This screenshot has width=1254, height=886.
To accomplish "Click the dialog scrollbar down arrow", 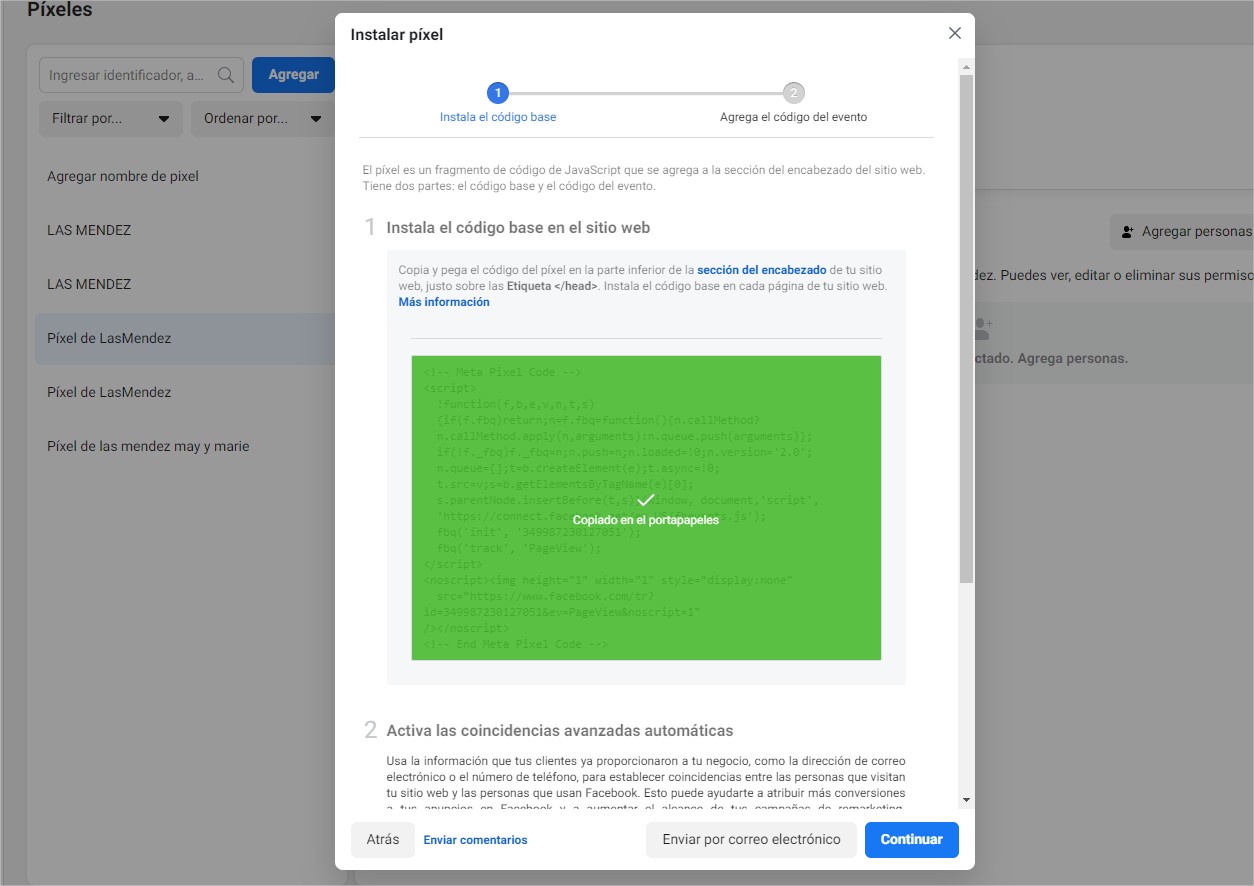I will [966, 800].
